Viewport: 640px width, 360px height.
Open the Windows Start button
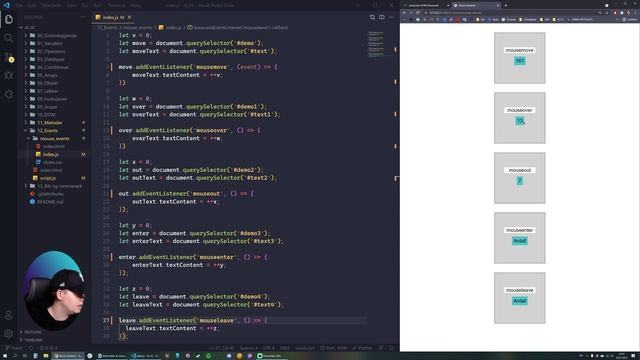click(4, 356)
